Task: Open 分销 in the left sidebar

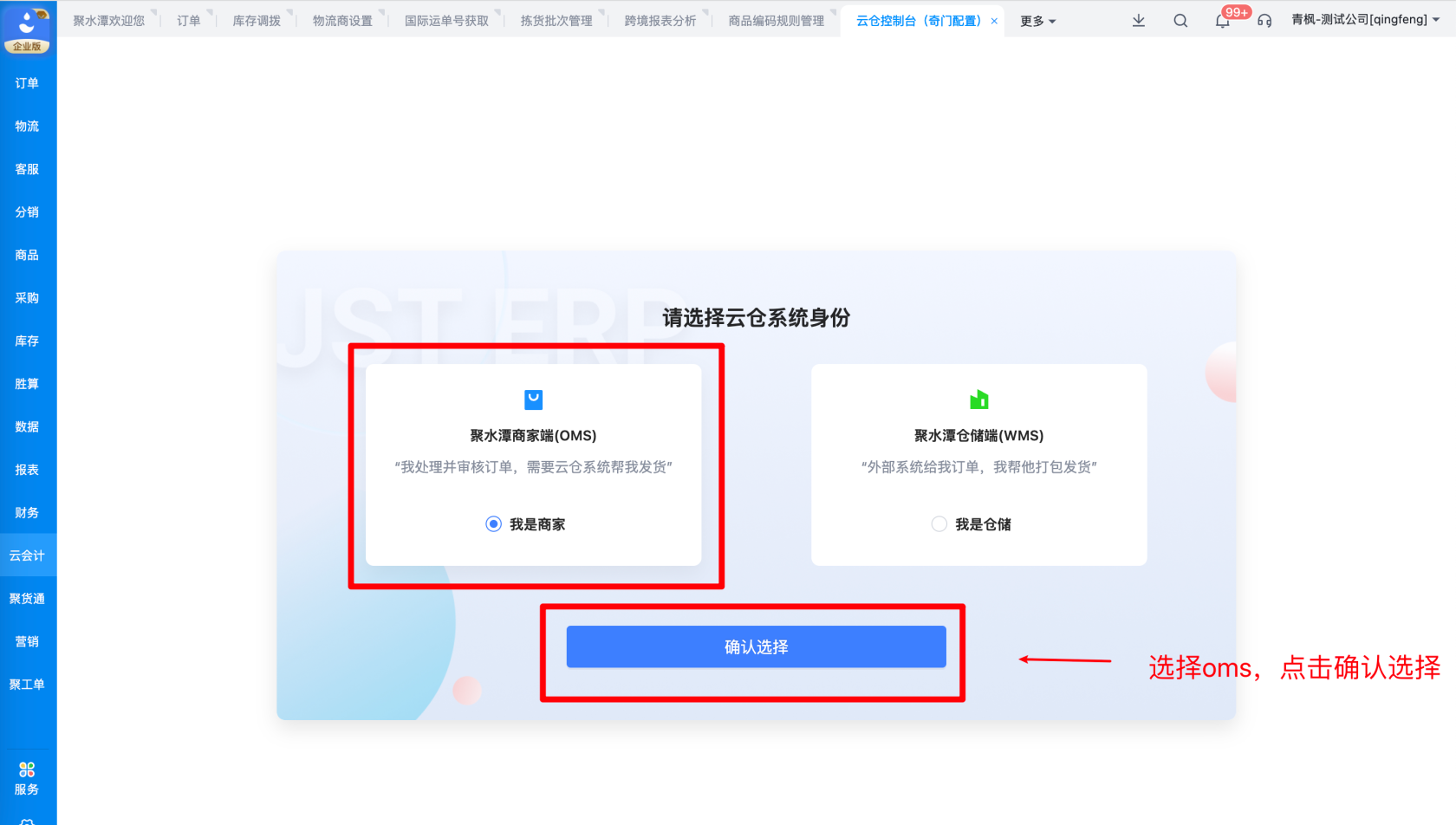Action: pyautogui.click(x=27, y=212)
